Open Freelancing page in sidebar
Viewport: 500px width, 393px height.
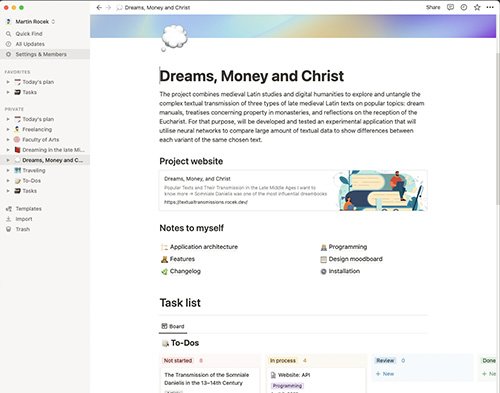(x=37, y=129)
